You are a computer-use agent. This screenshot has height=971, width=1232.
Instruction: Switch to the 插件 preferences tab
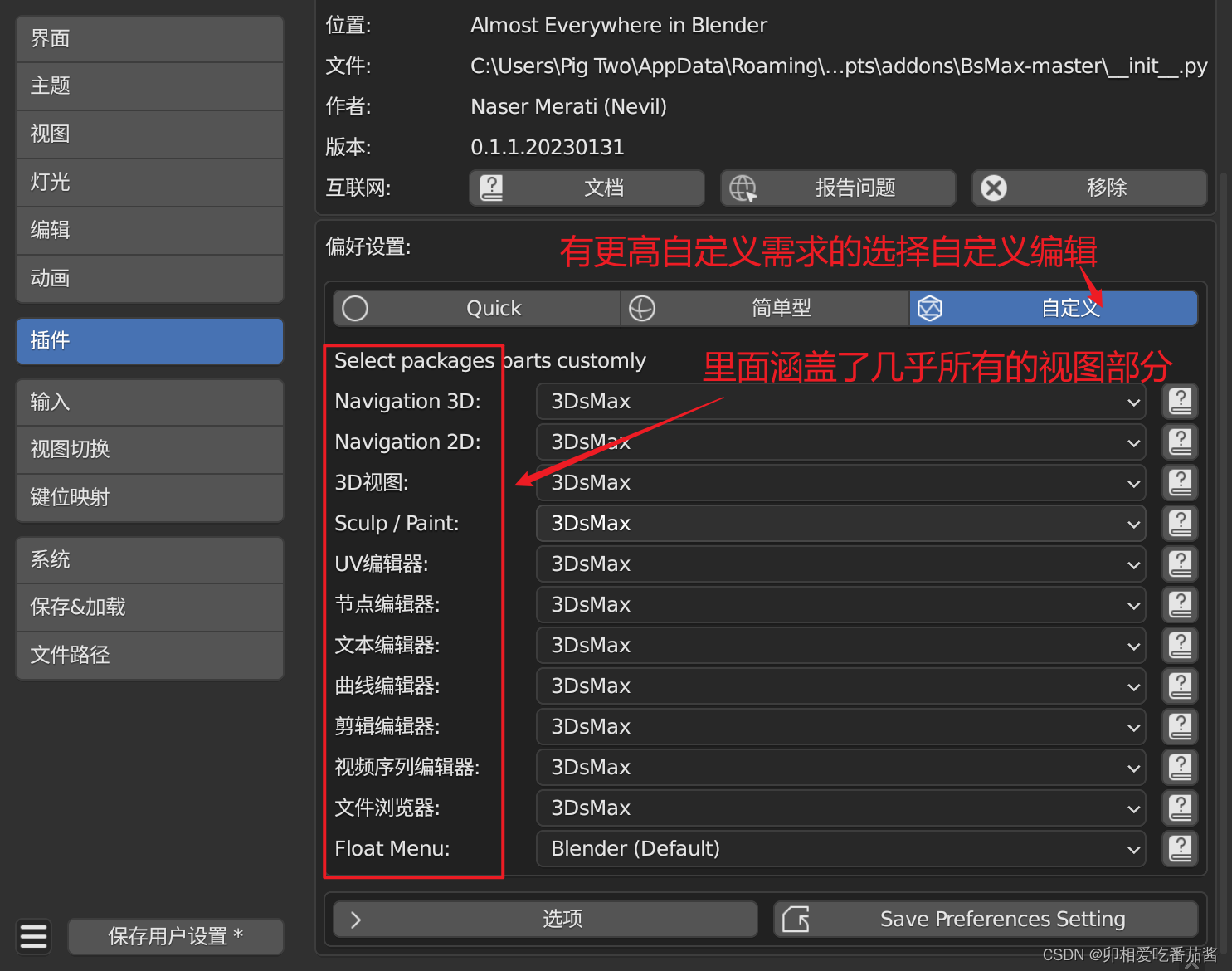point(149,340)
